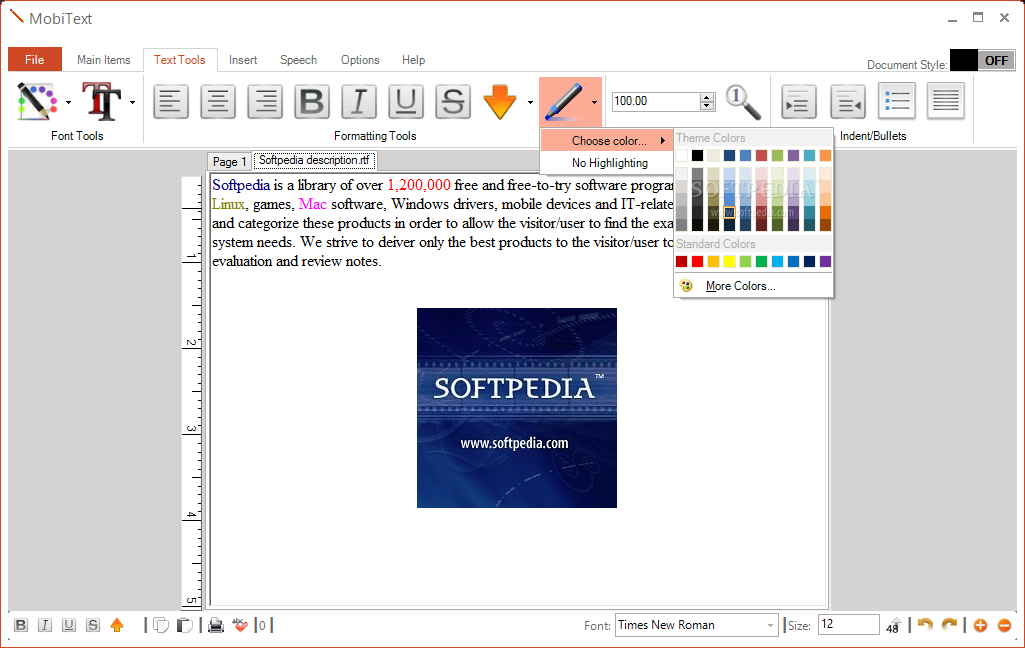Decrease paragraph indent
Screen dimensions: 1025x648
coord(848,101)
